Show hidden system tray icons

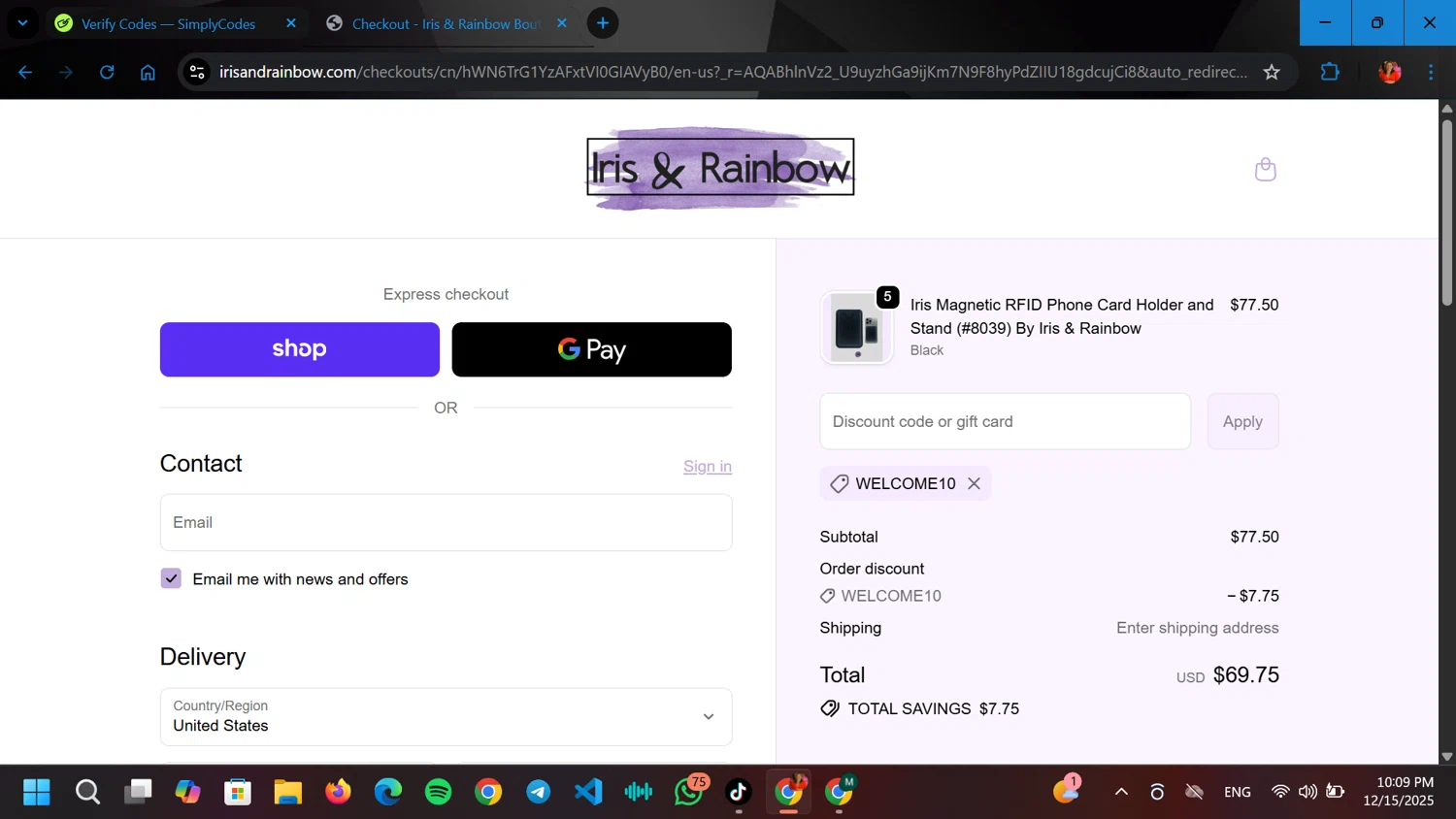(1121, 792)
